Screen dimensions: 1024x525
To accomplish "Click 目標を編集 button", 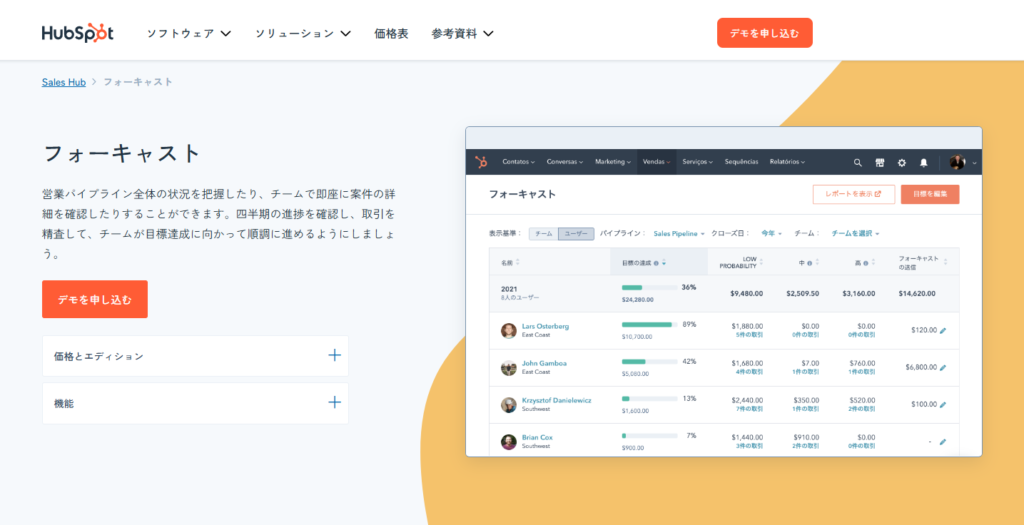I will coord(930,194).
